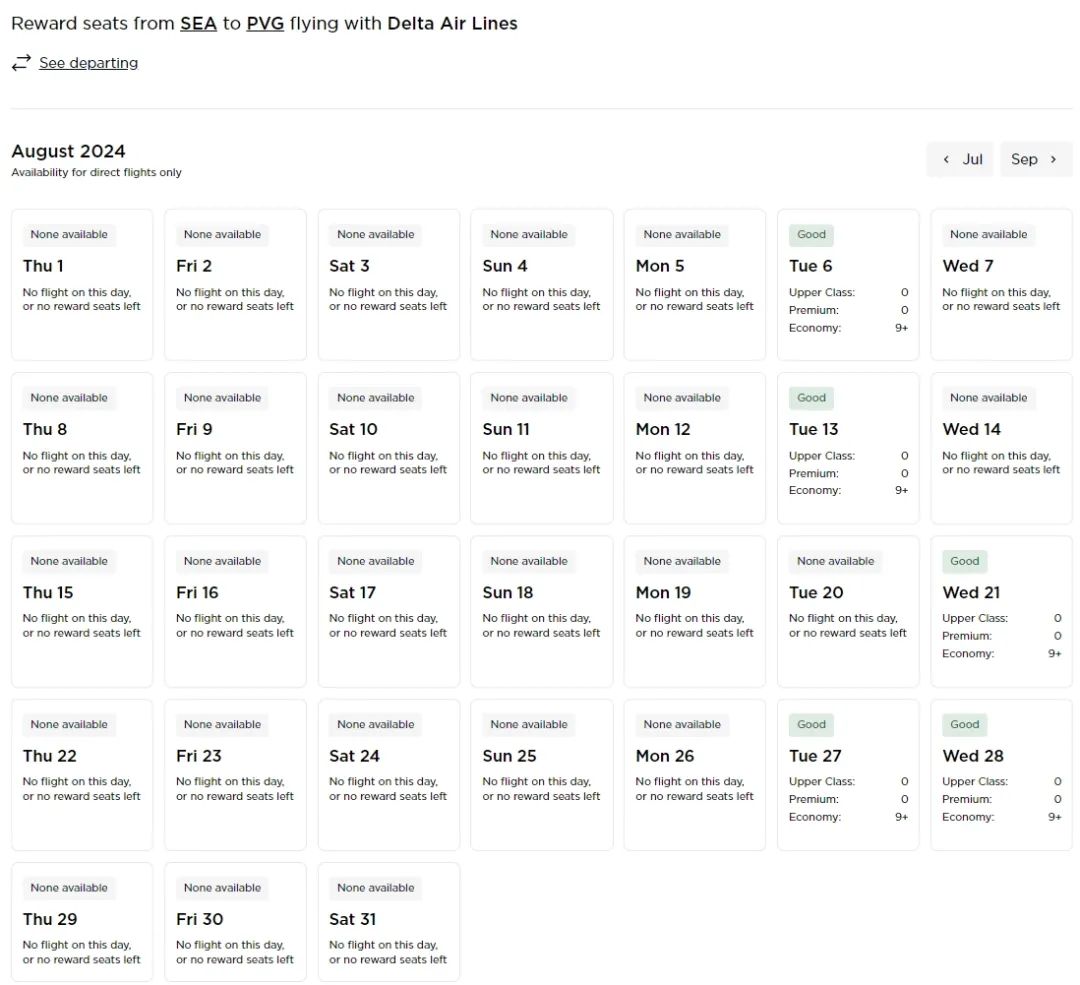Select the Tue 13 date card
The image size is (1080, 985).
click(847, 447)
